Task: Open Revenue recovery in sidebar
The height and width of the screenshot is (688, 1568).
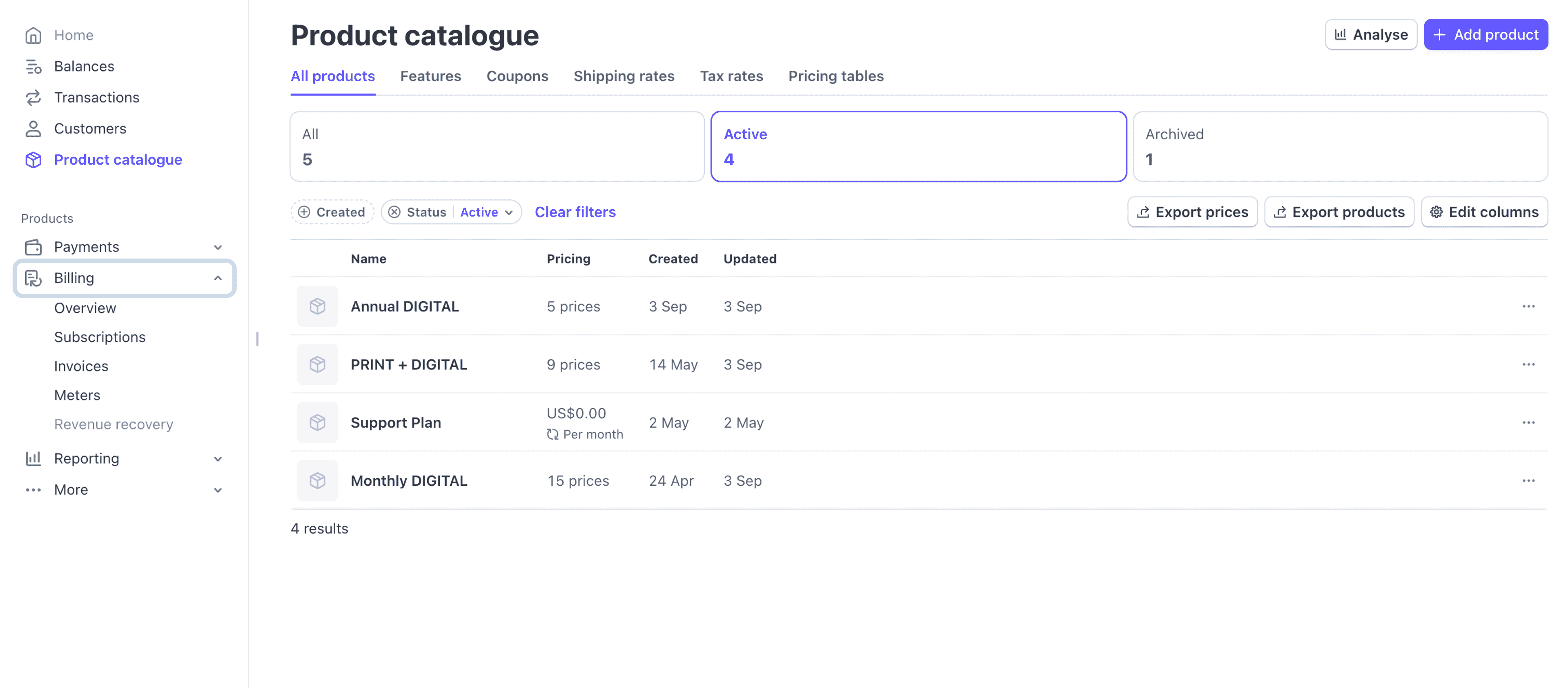Action: 114,424
